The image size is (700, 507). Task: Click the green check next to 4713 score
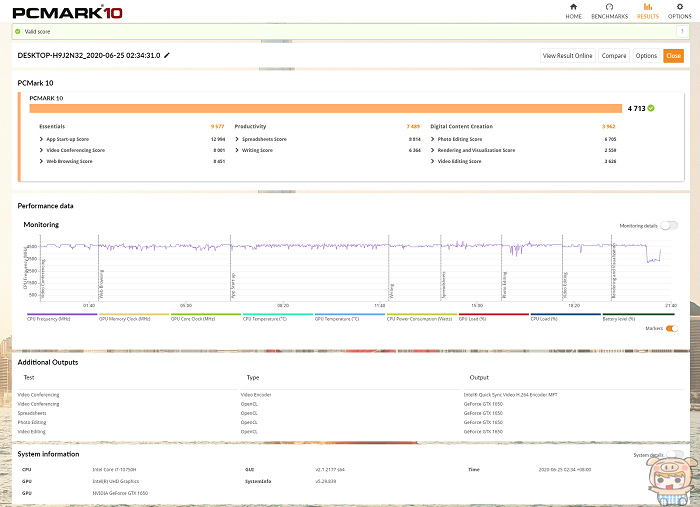[x=651, y=107]
